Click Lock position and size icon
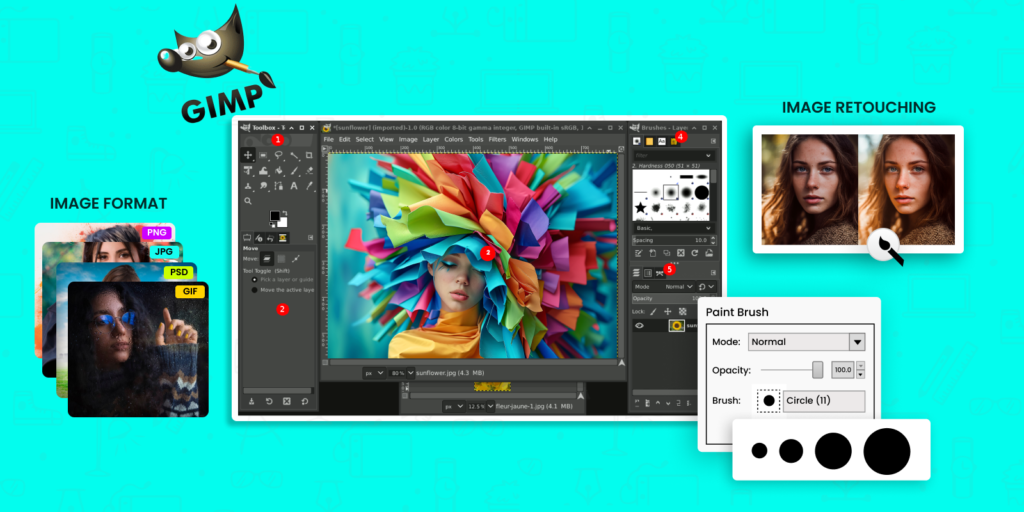 click(667, 312)
